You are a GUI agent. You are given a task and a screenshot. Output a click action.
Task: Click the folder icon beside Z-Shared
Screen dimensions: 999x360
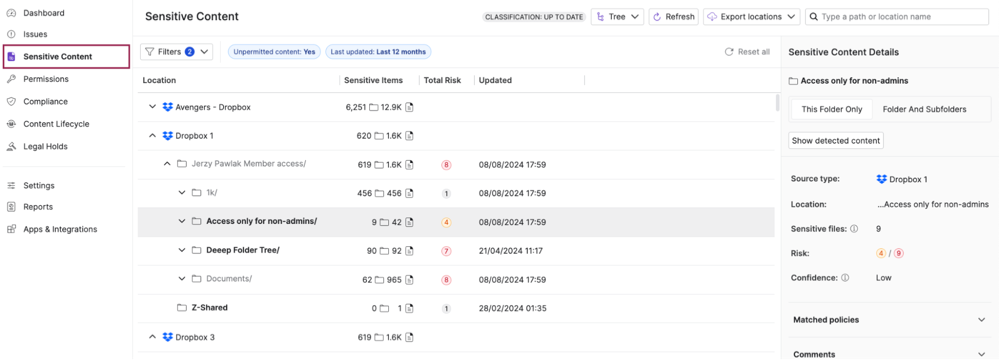182,308
